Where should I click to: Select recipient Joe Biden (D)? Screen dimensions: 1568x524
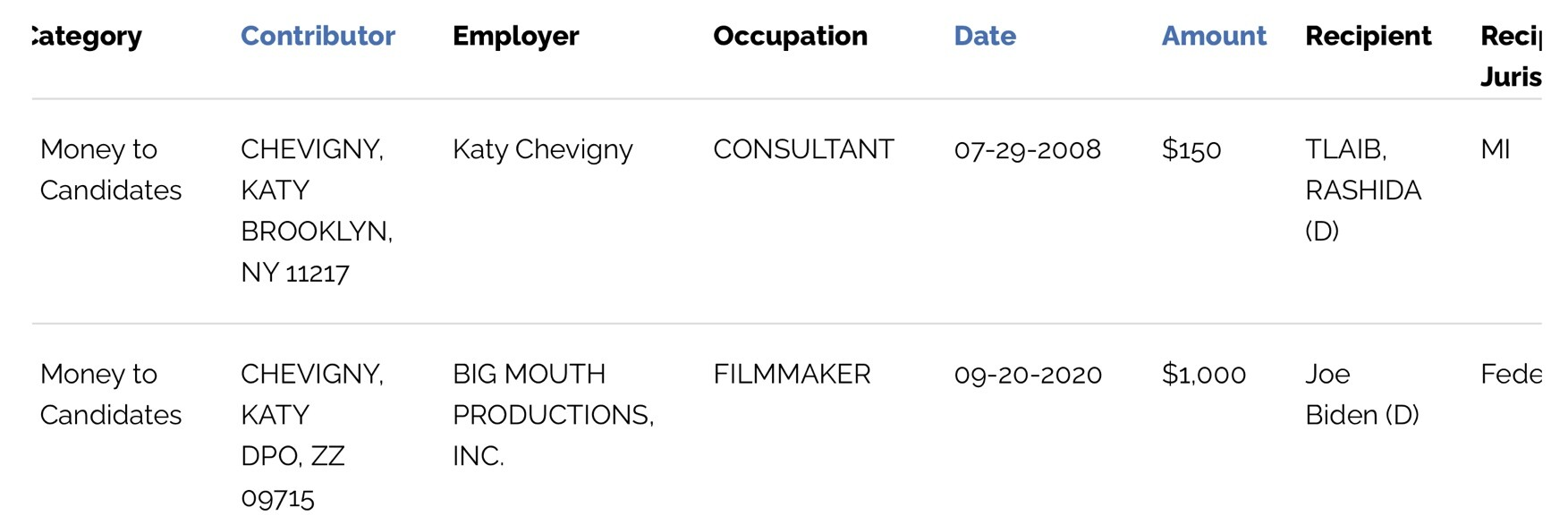click(x=1361, y=394)
